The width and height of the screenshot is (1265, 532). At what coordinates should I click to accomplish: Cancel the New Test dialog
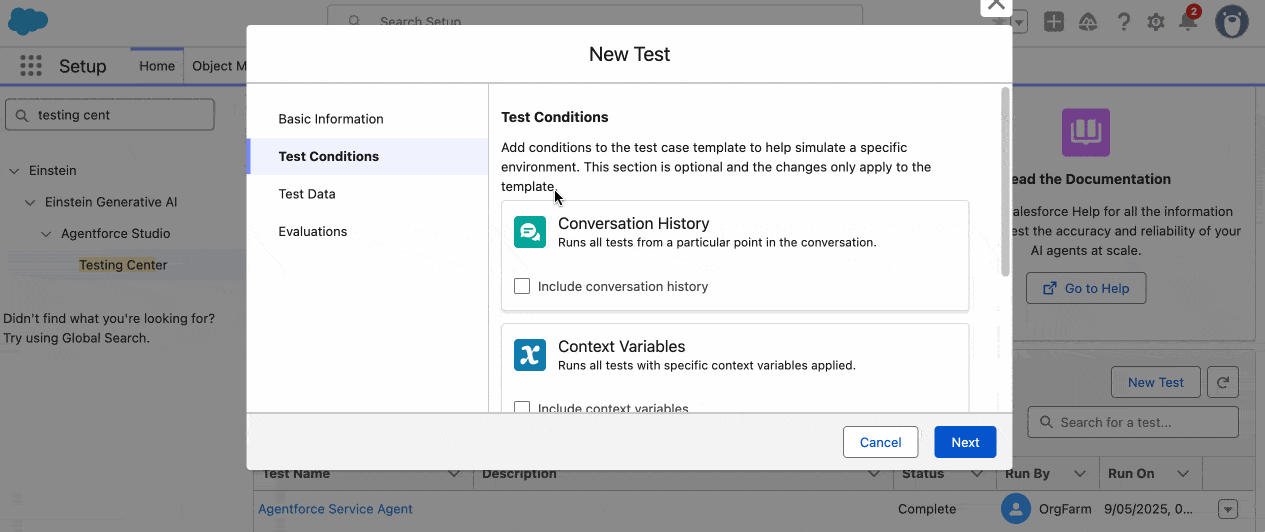[x=880, y=442]
